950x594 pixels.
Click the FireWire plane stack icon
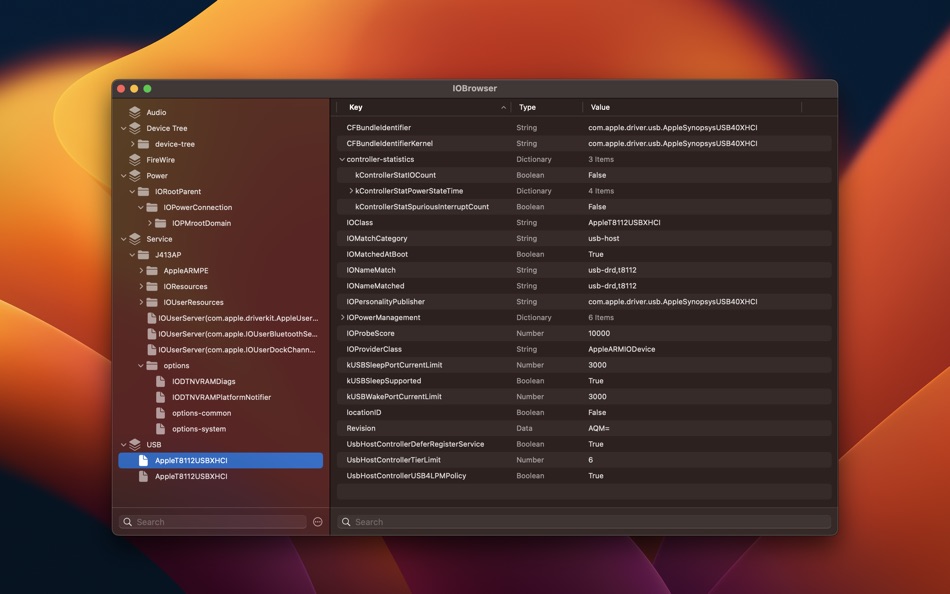tap(135, 159)
